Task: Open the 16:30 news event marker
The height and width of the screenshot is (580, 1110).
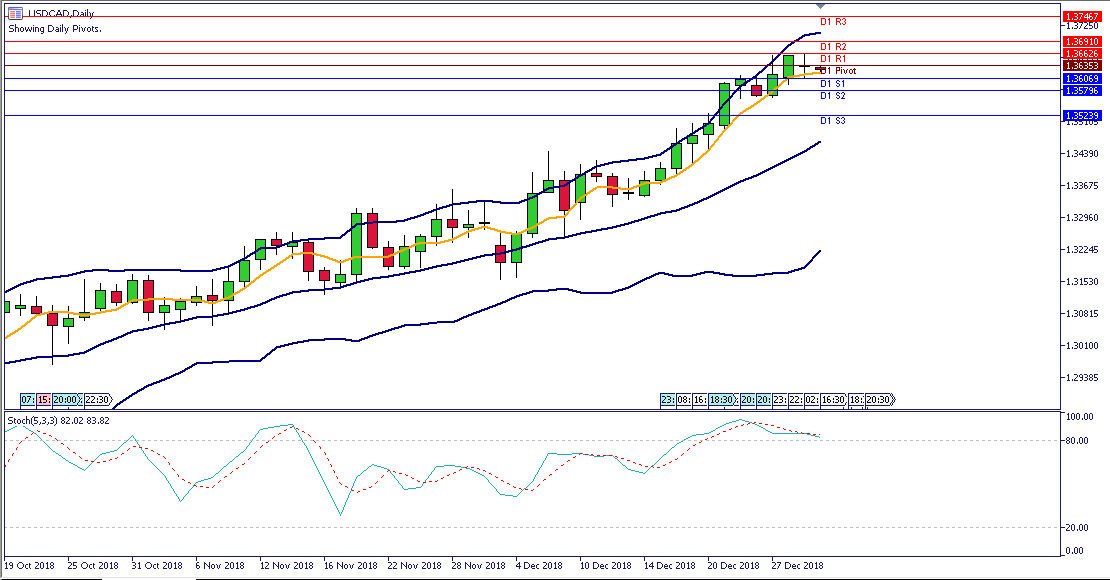Action: 832,398
